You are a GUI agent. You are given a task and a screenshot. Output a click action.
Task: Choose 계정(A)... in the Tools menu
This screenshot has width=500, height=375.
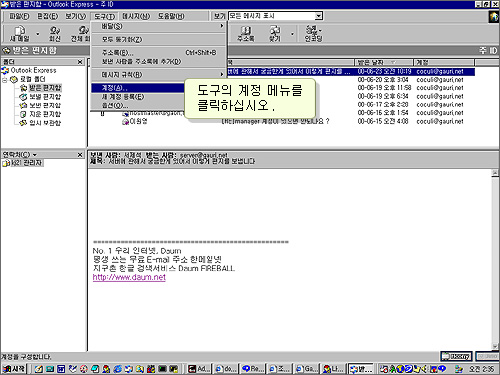pyautogui.click(x=138, y=88)
